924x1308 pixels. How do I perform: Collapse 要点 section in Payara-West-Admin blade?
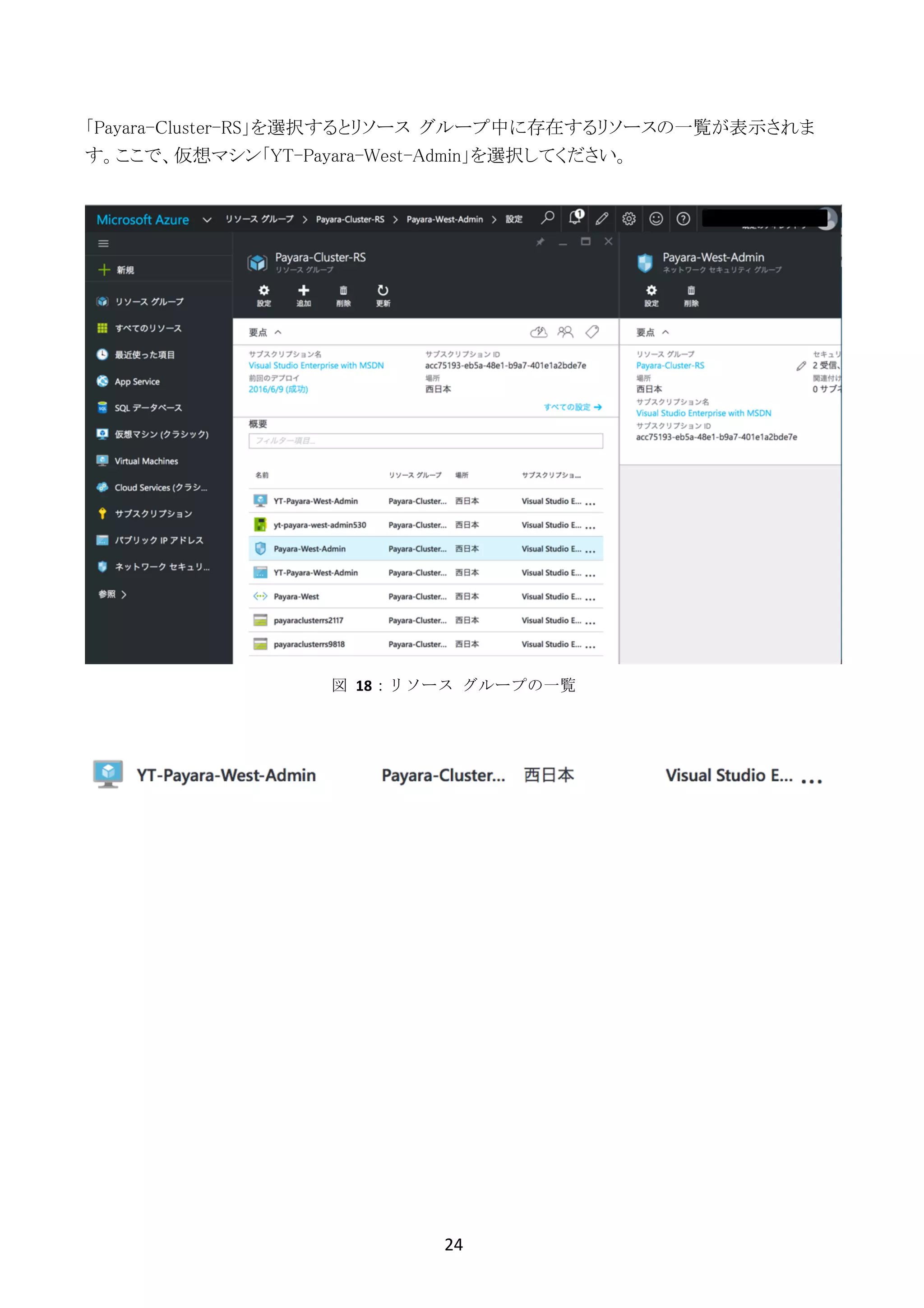click(665, 332)
